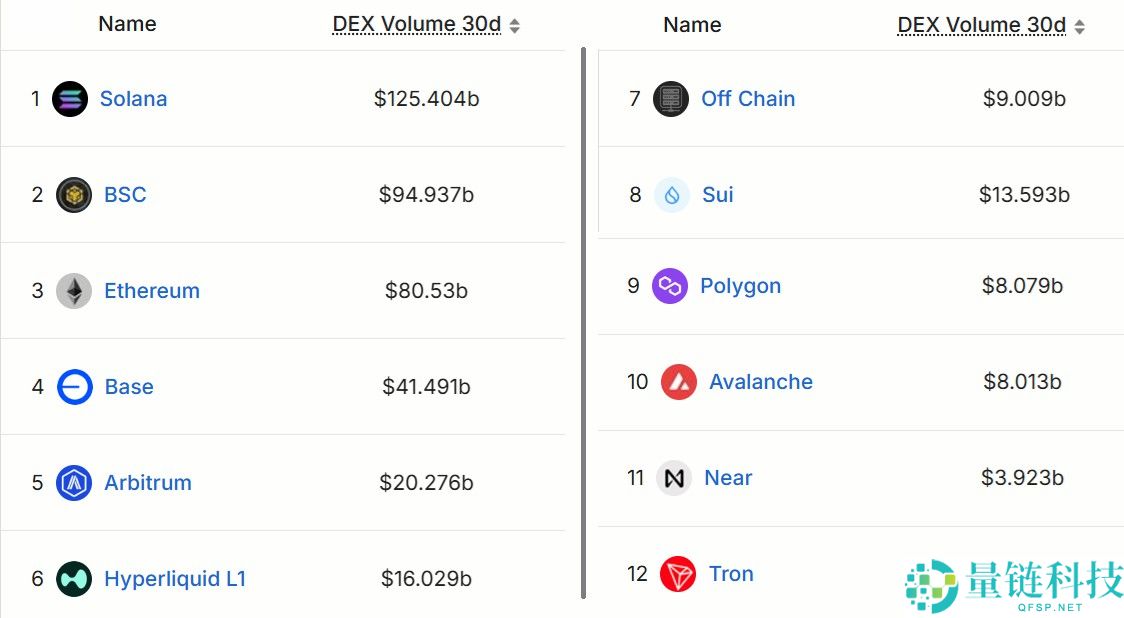
Task: Click the Near protocol logo icon
Action: tap(675, 477)
